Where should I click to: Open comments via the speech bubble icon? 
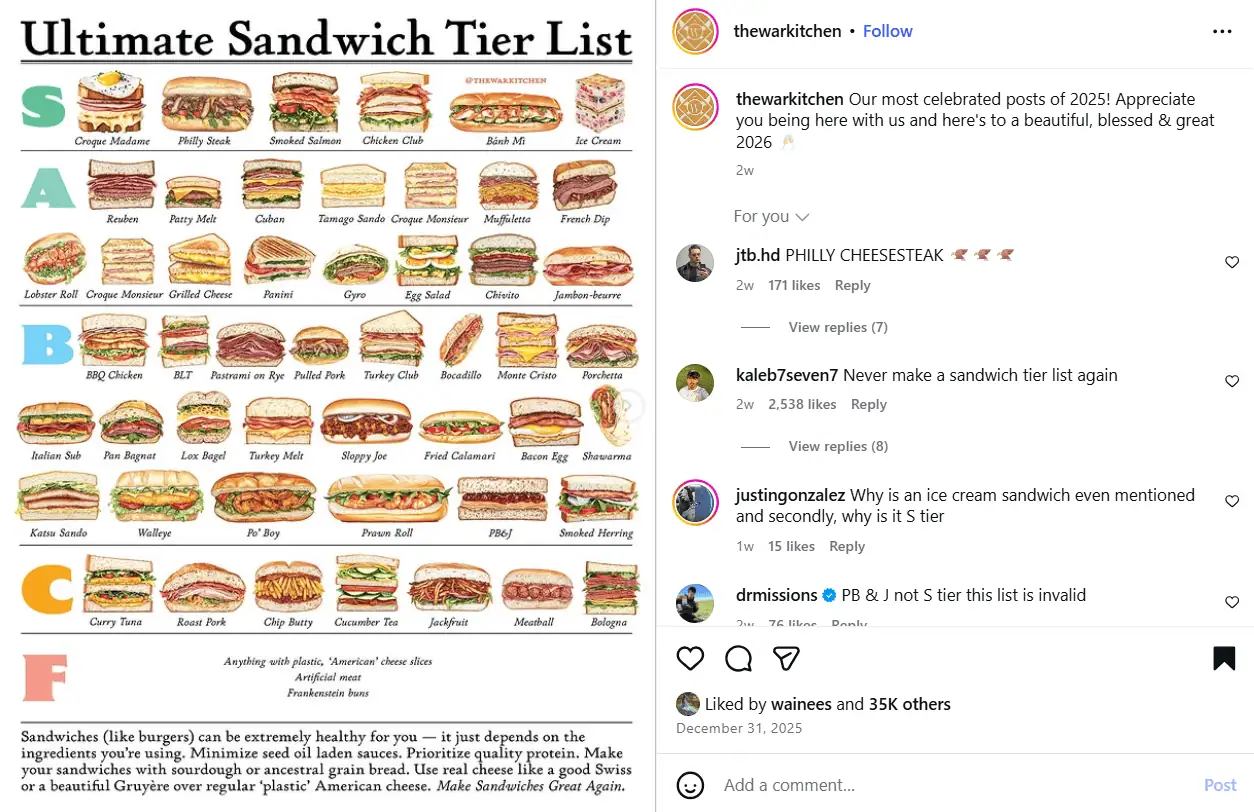(x=738, y=658)
